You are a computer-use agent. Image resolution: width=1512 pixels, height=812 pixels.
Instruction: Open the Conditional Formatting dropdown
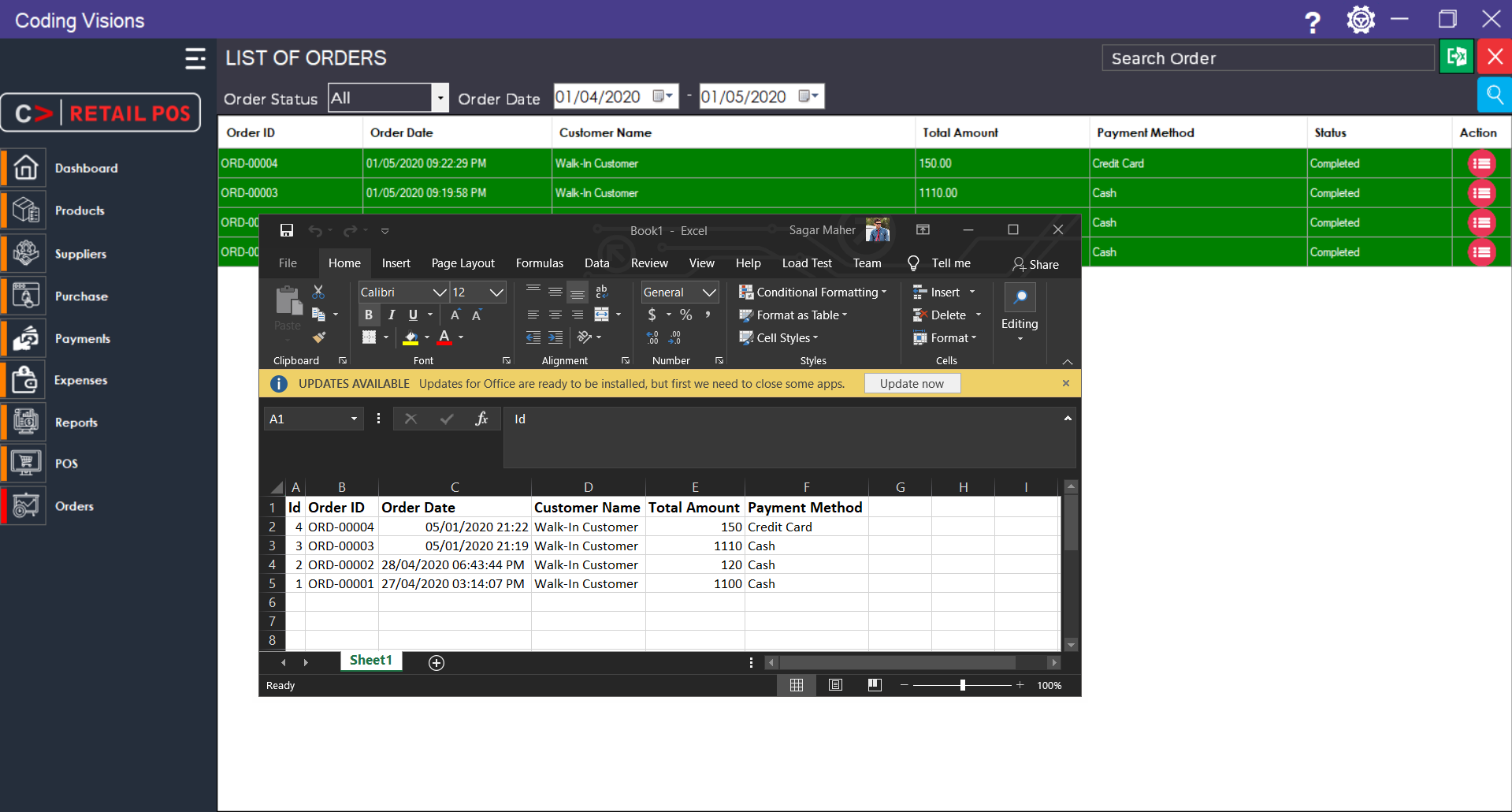[812, 292]
